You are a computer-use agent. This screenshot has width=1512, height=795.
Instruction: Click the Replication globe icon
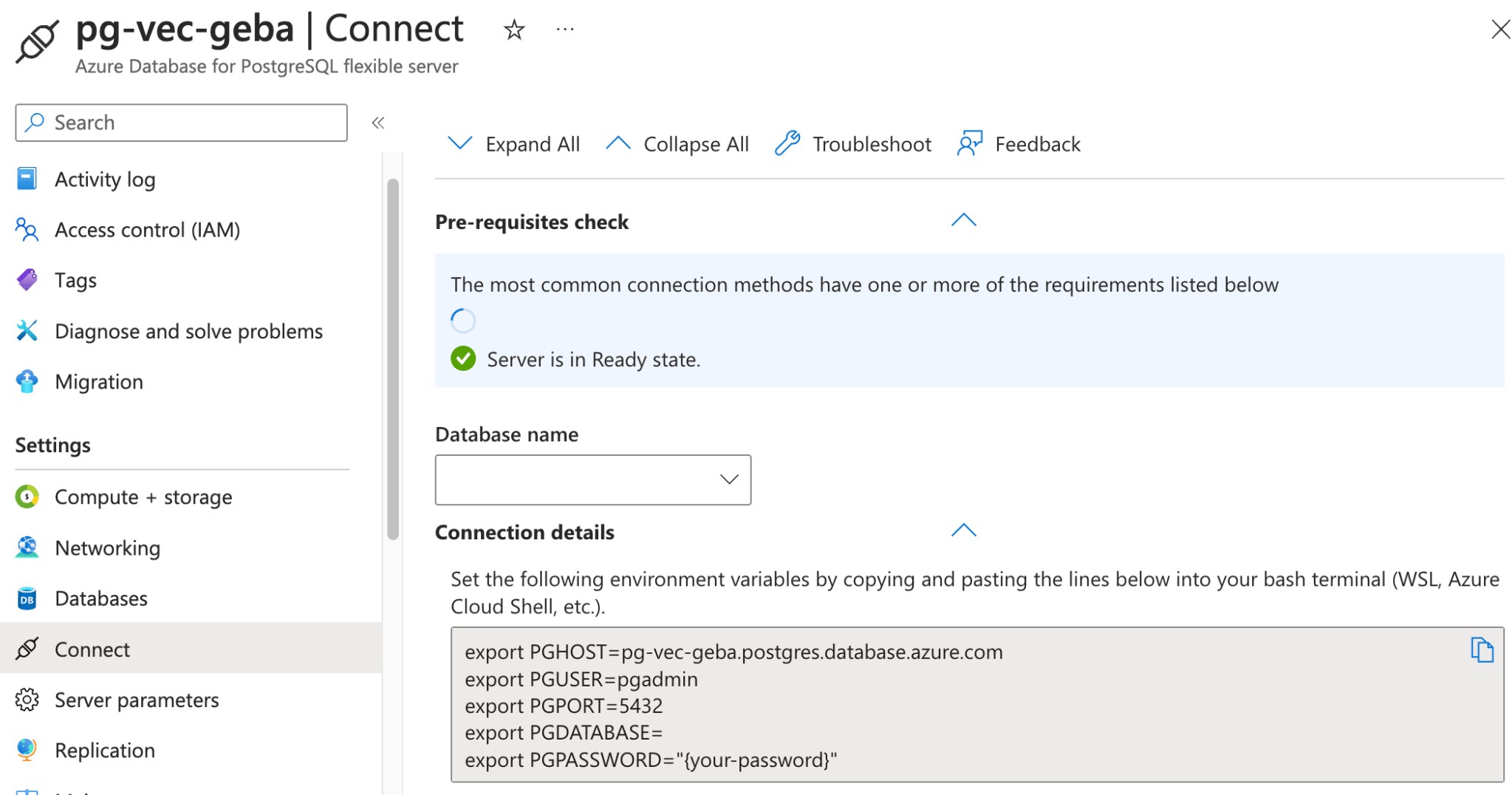click(x=27, y=750)
